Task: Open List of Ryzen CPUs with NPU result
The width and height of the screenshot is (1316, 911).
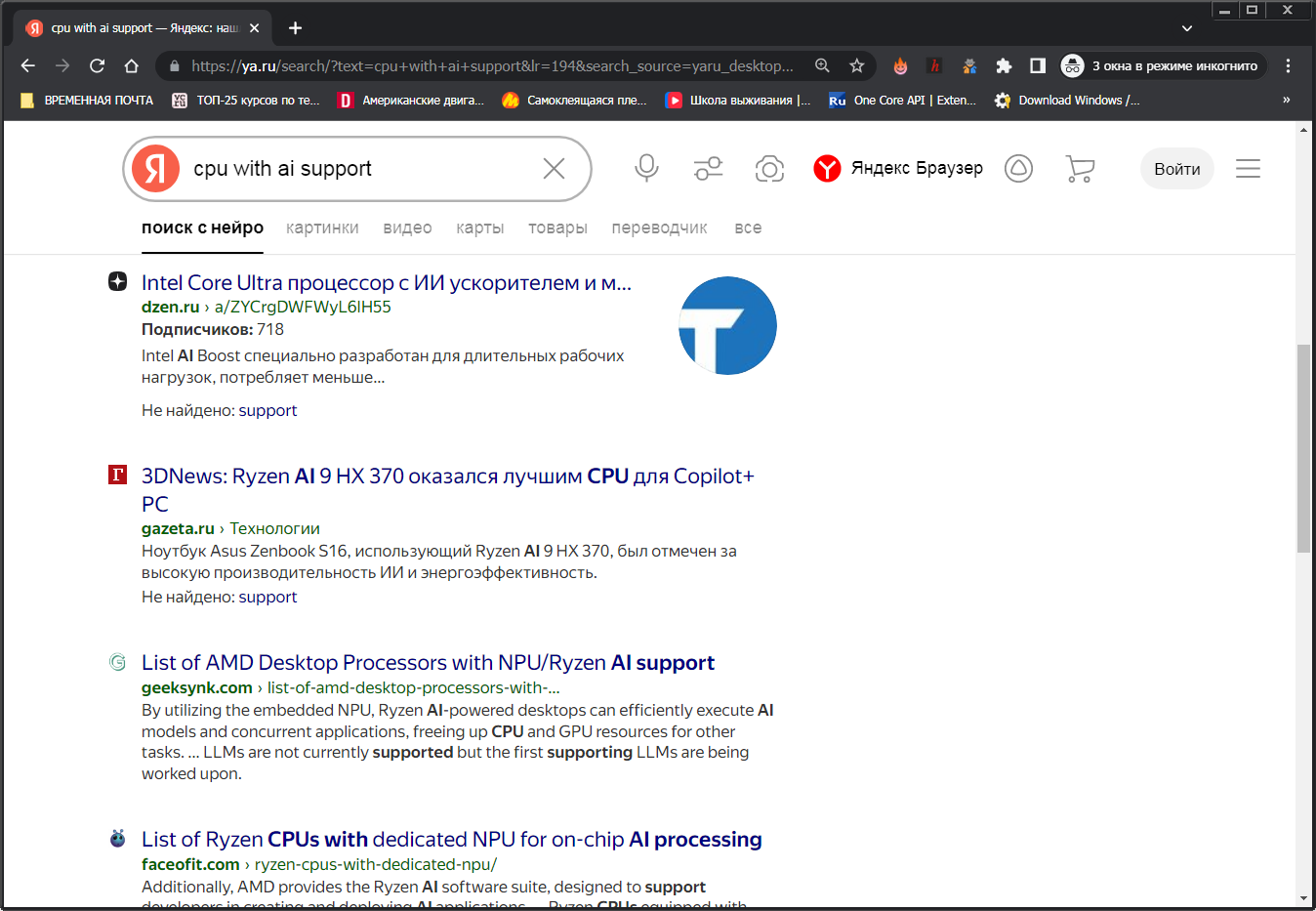Action: point(451,839)
